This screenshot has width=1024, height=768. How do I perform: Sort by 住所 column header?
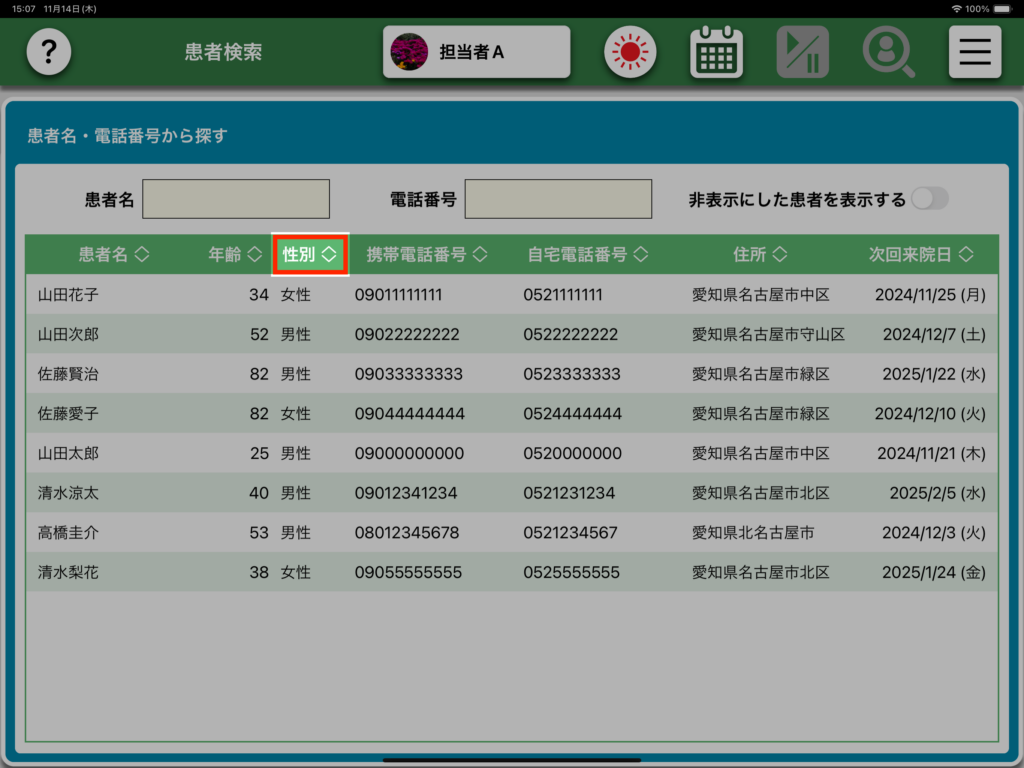759,255
